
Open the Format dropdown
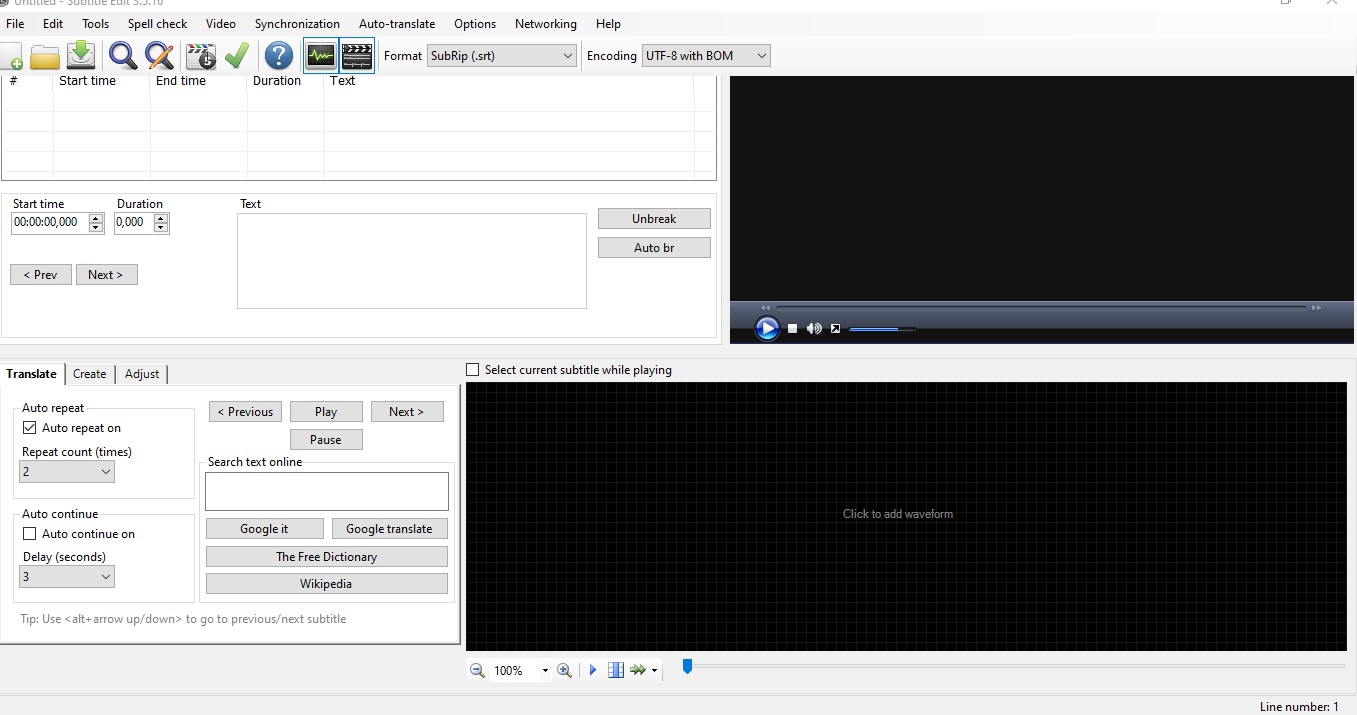tap(566, 56)
